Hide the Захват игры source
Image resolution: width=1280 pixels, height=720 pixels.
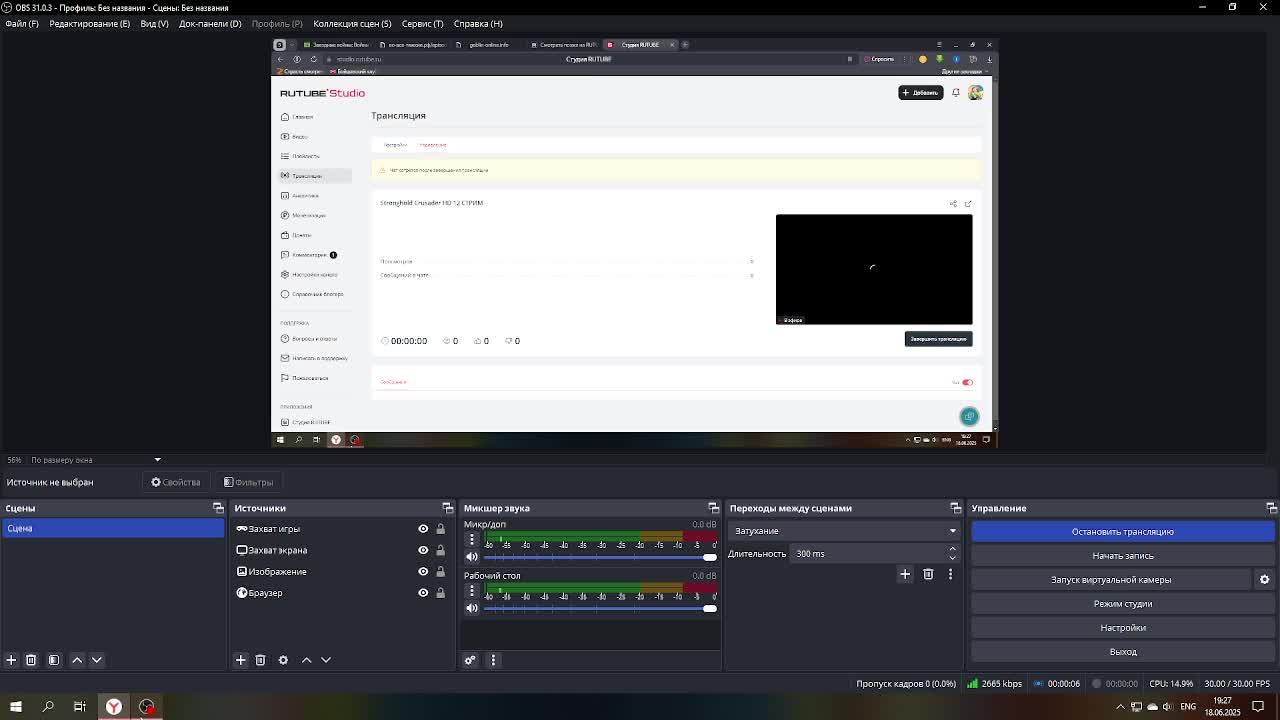[423, 529]
